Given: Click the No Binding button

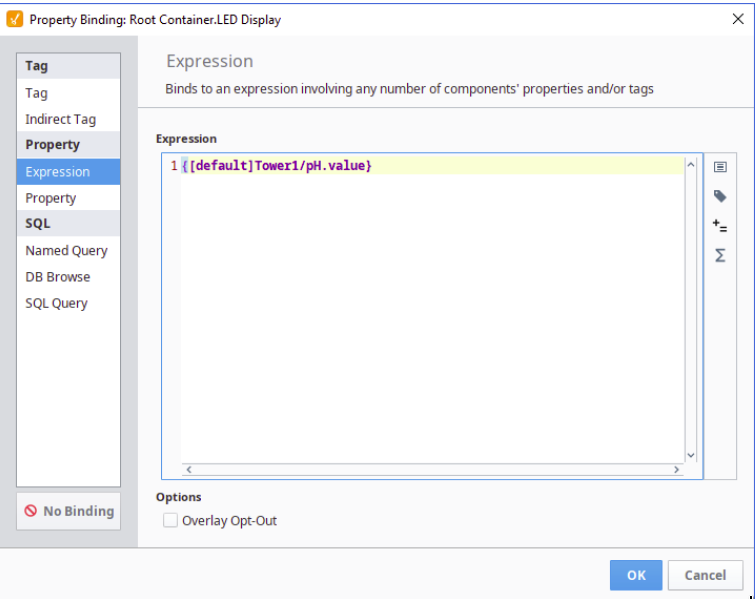Looking at the screenshot, I should (x=69, y=511).
